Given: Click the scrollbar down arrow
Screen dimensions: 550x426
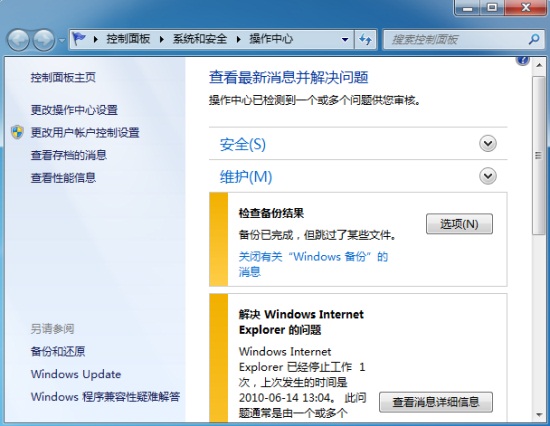Looking at the screenshot, I should (x=539, y=415).
